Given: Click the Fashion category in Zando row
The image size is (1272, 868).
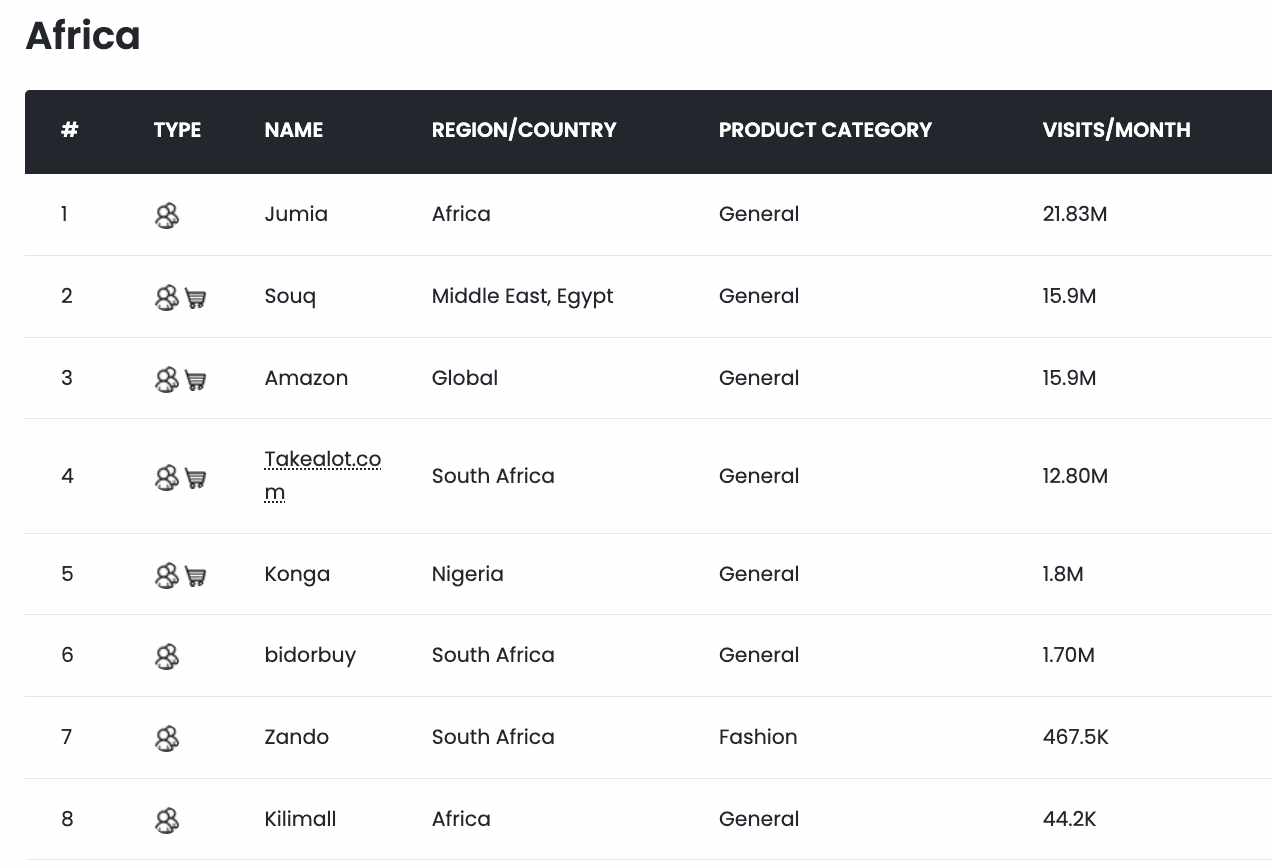Looking at the screenshot, I should click(758, 737).
